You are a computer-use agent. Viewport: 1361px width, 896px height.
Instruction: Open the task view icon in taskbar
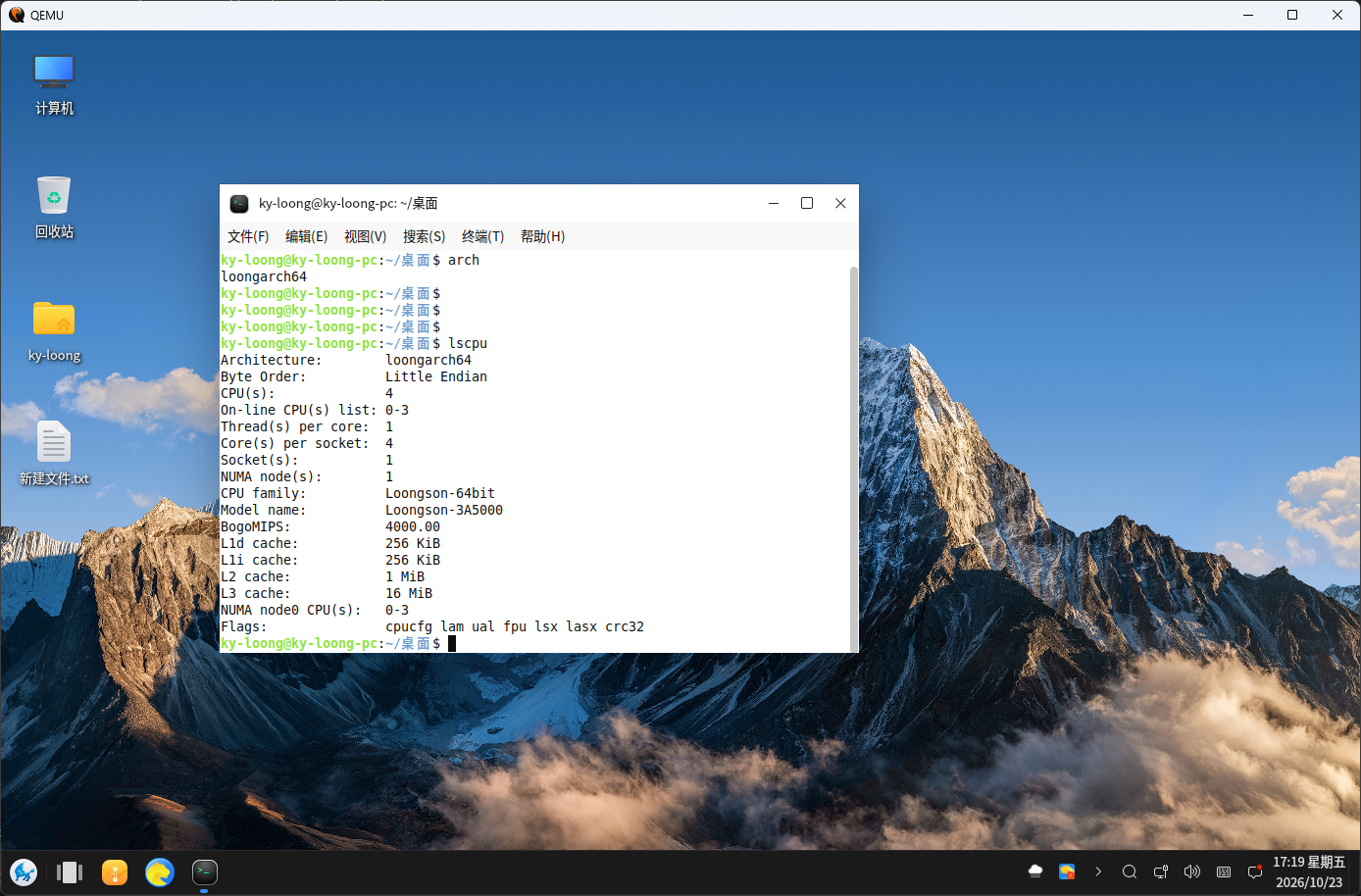click(x=70, y=871)
